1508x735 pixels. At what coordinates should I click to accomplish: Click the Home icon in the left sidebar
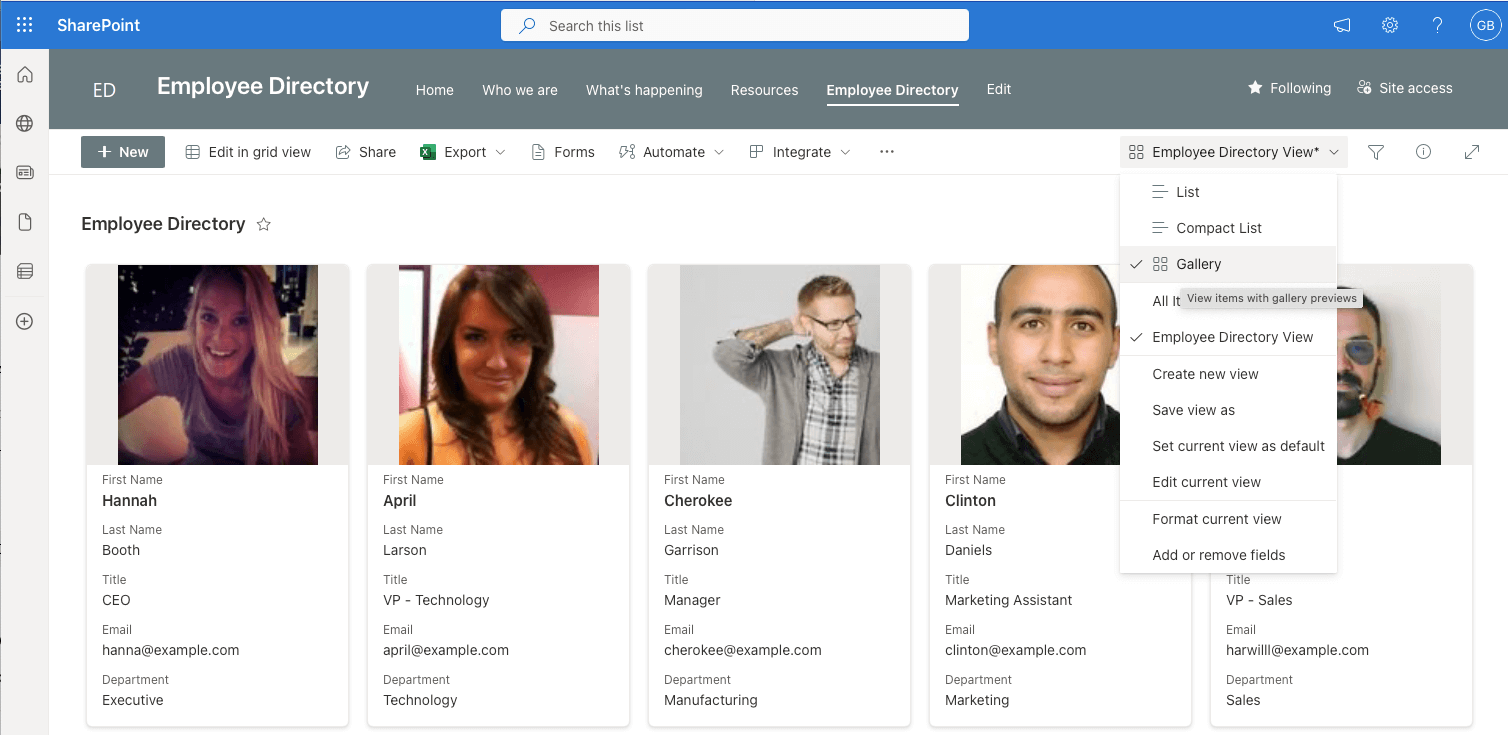[24, 74]
